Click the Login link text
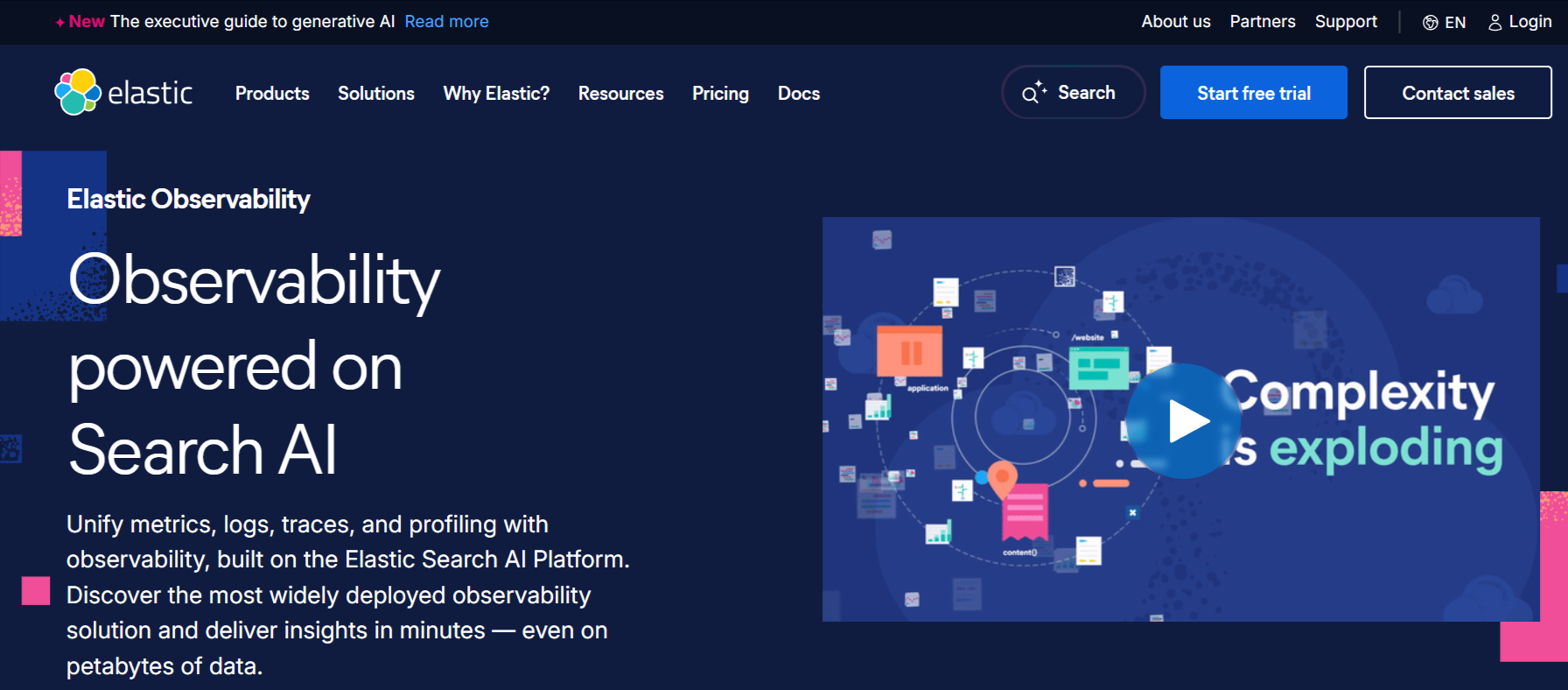 click(1529, 22)
